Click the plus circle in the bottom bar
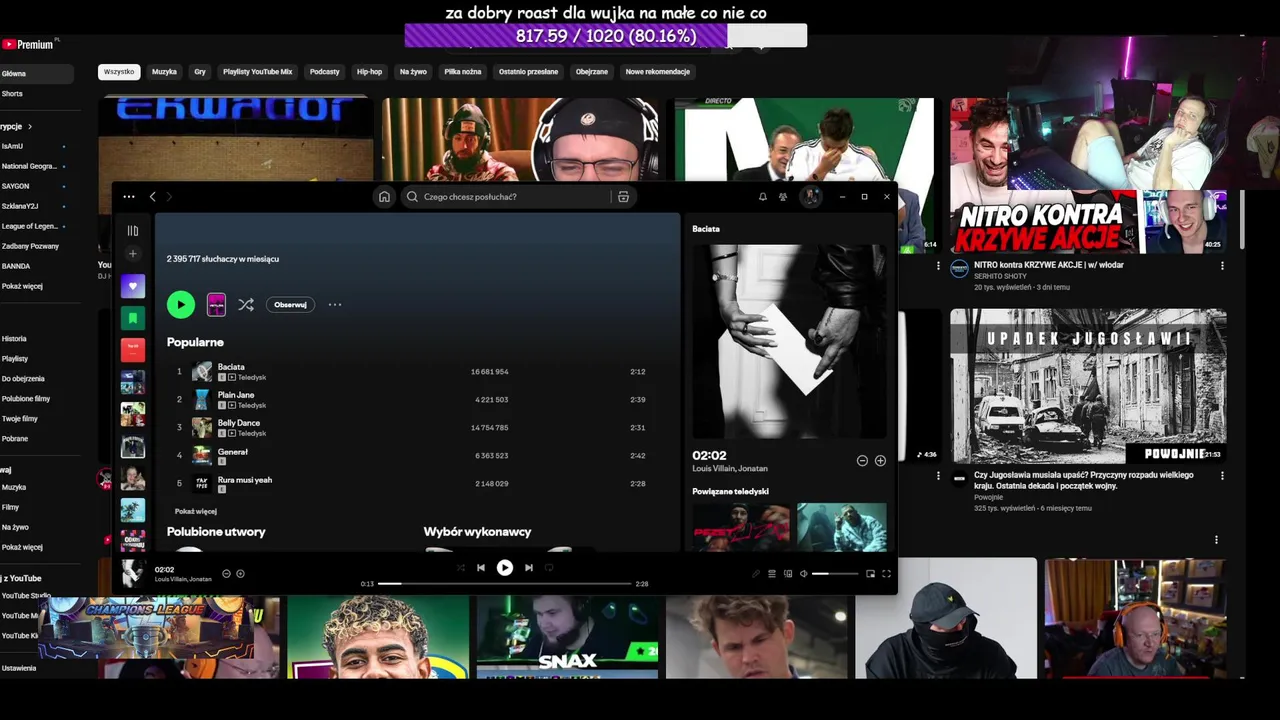Image resolution: width=1280 pixels, height=720 pixels. pyautogui.click(x=240, y=574)
